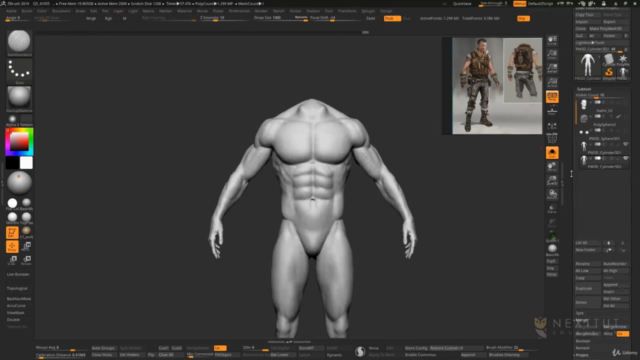Click the L.Sym local symmetry icon

[x=552, y=127]
